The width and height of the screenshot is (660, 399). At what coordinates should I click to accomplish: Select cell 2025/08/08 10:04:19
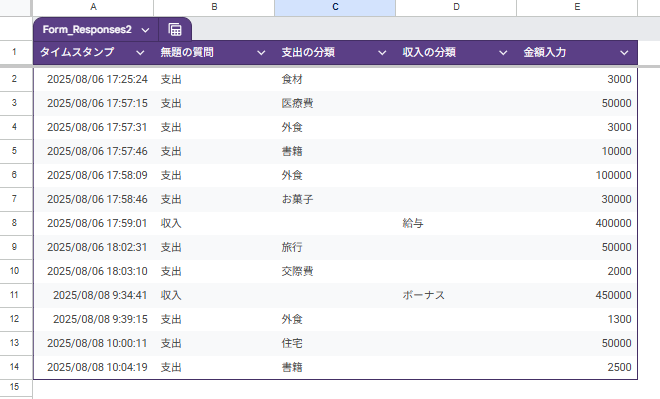click(93, 367)
